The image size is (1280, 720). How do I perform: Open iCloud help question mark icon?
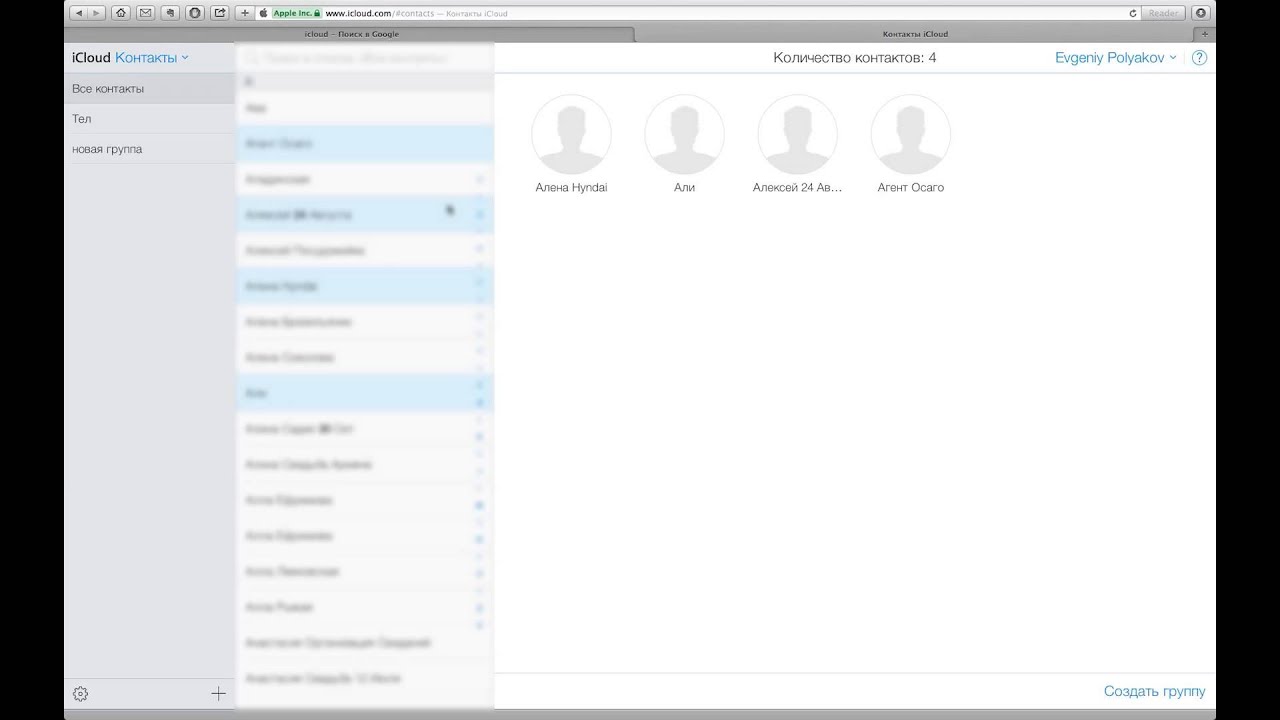1200,58
